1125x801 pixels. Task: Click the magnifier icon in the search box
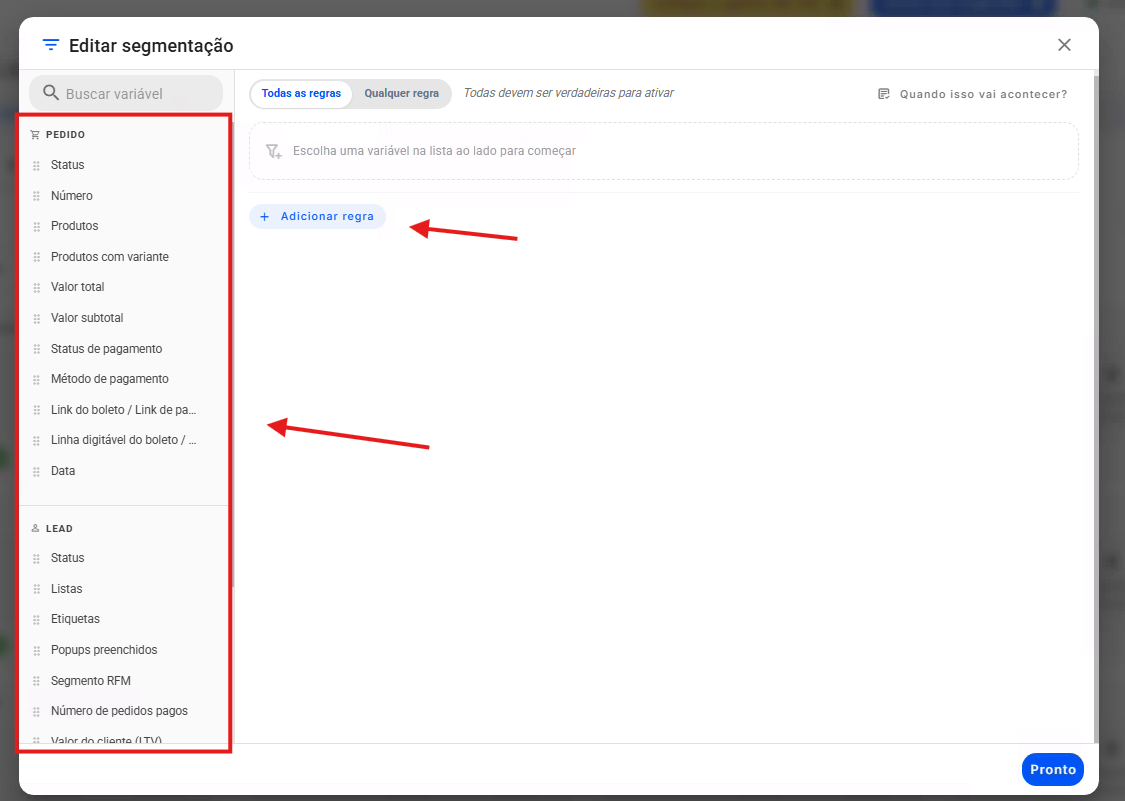tap(51, 93)
